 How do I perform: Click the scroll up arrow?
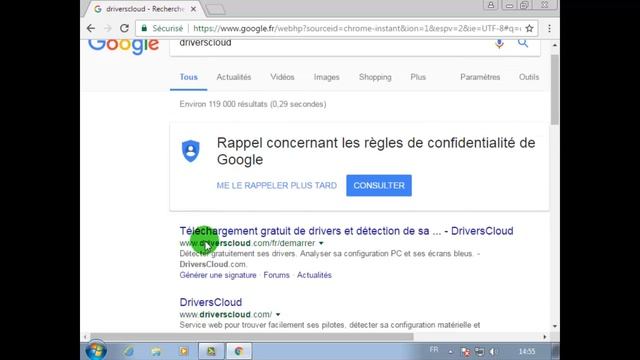coord(555,45)
